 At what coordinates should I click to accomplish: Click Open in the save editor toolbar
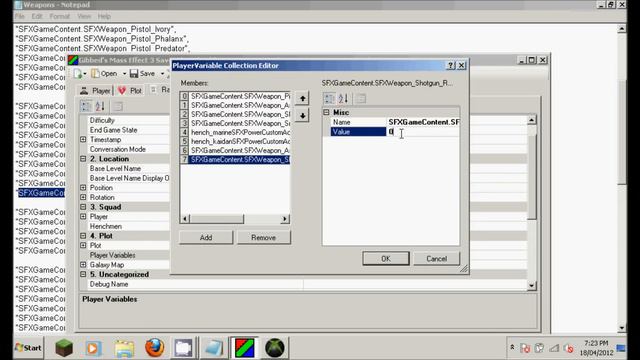click(x=104, y=74)
